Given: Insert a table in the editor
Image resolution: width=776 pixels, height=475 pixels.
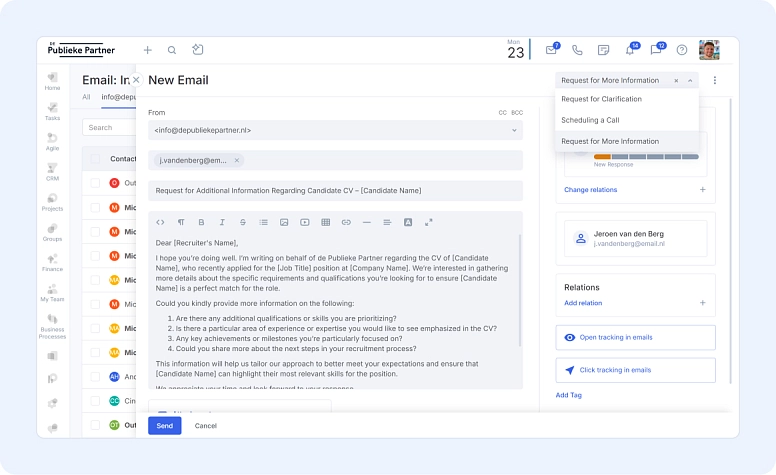Looking at the screenshot, I should click(x=326, y=222).
